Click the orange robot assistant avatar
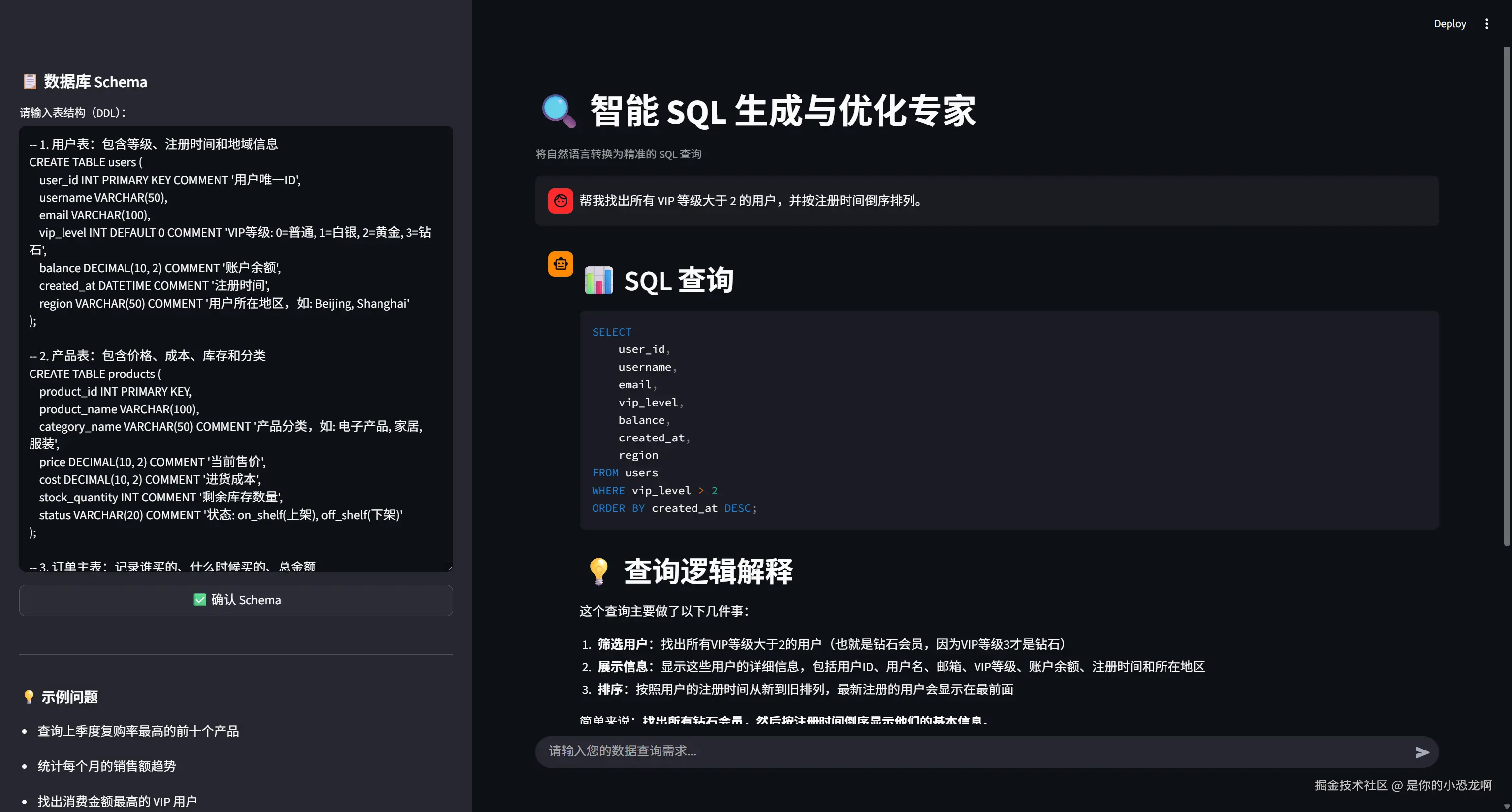 (560, 264)
